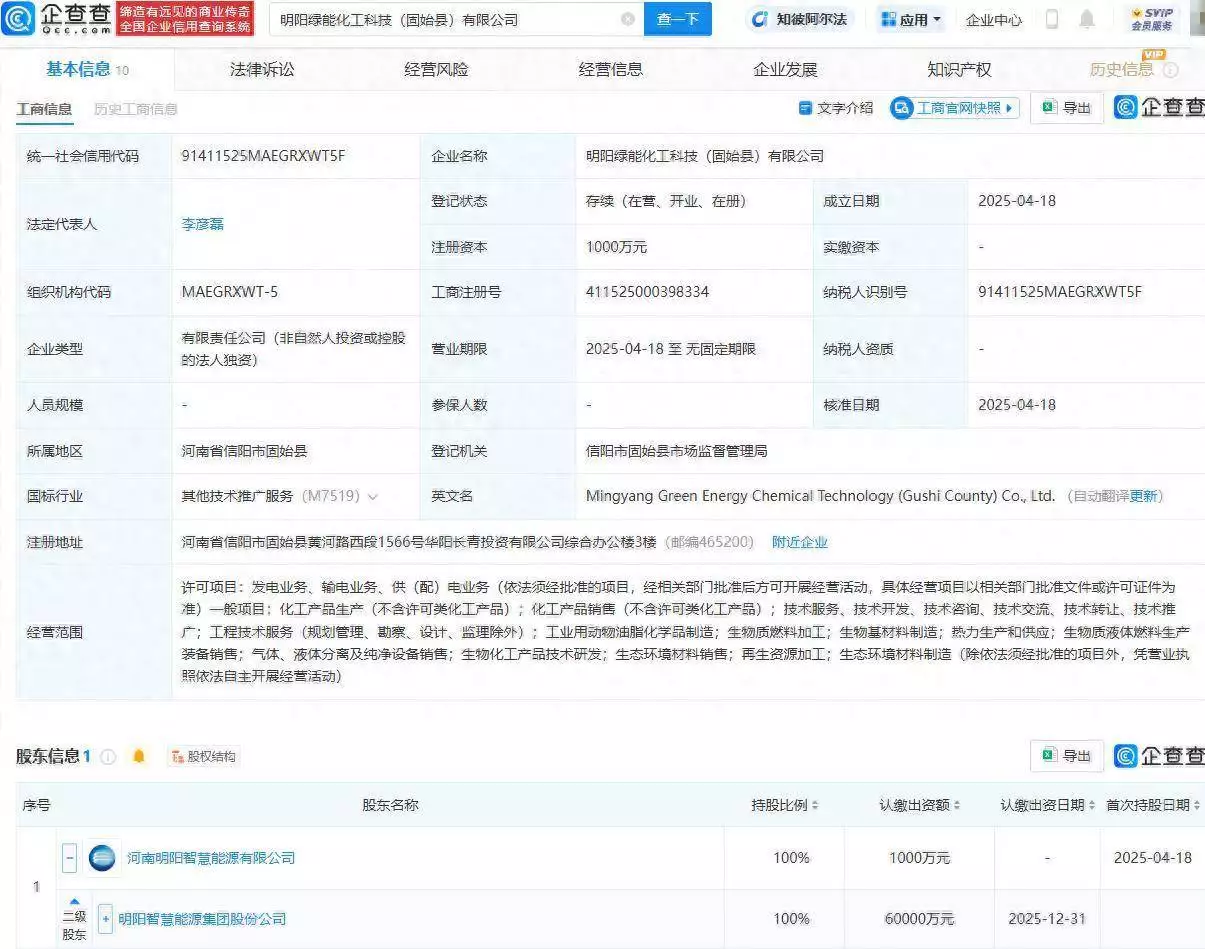The image size is (1205, 949).
Task: Collapse 河南明阳智慧能源有限公司 shareholder row
Action: pyautogui.click(x=70, y=858)
